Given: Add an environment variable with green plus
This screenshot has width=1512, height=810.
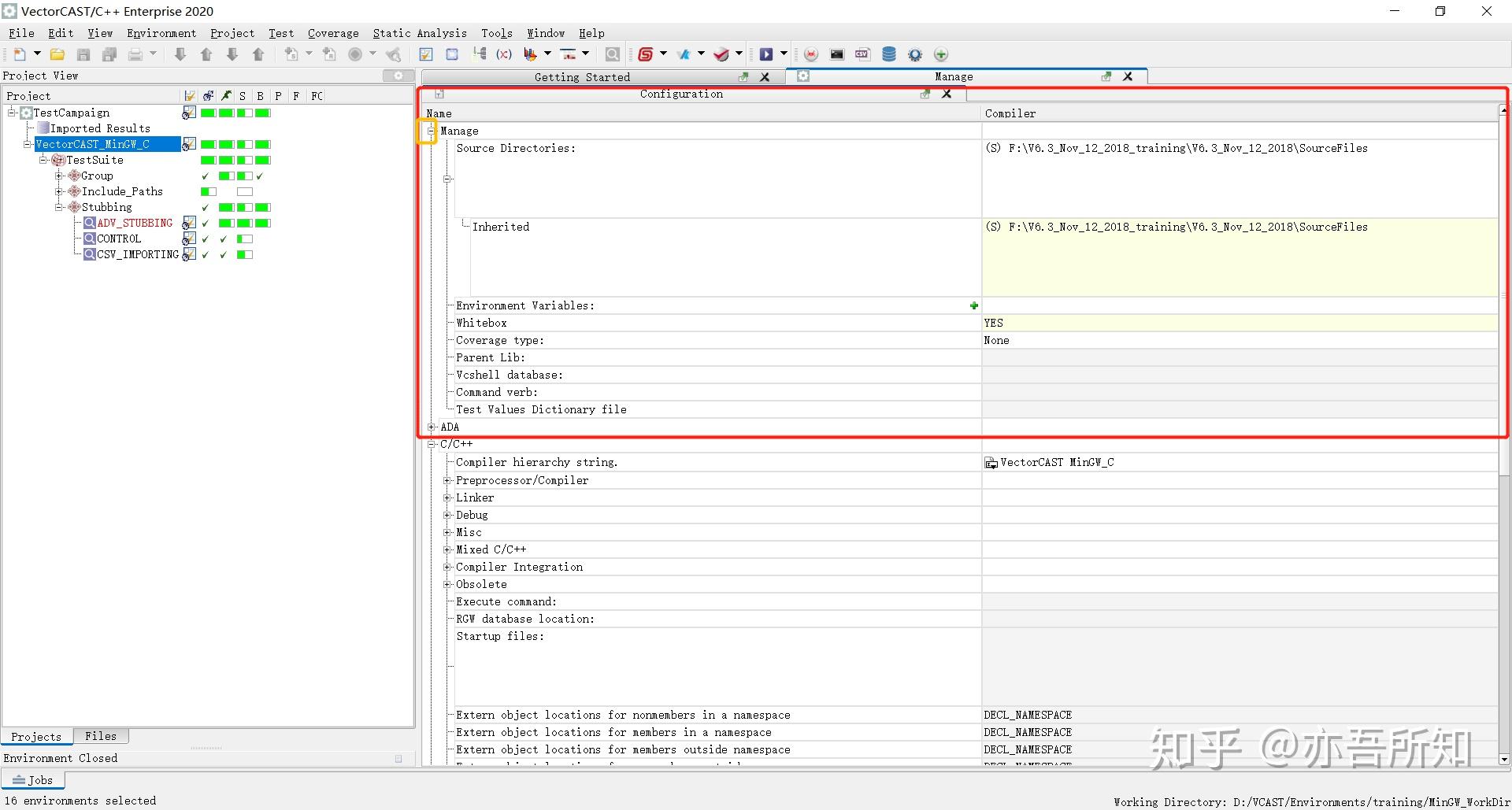Looking at the screenshot, I should coord(974,305).
